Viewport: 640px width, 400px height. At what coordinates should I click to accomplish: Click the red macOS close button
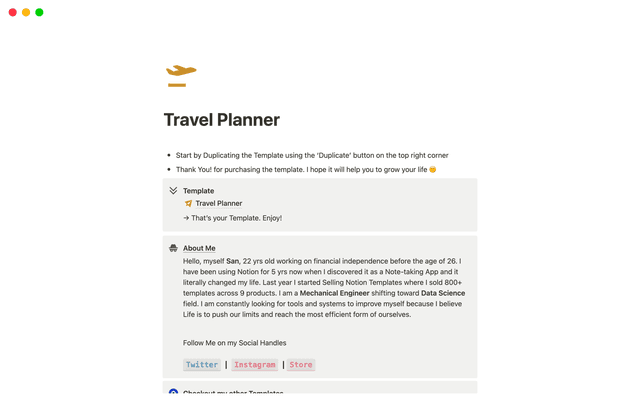[13, 12]
